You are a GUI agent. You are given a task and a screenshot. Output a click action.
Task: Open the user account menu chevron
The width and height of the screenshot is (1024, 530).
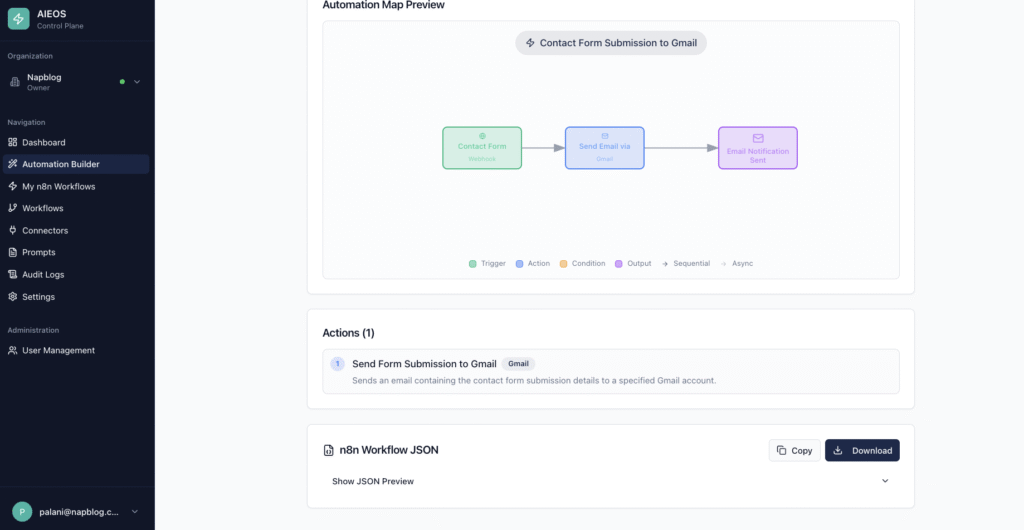(x=135, y=512)
